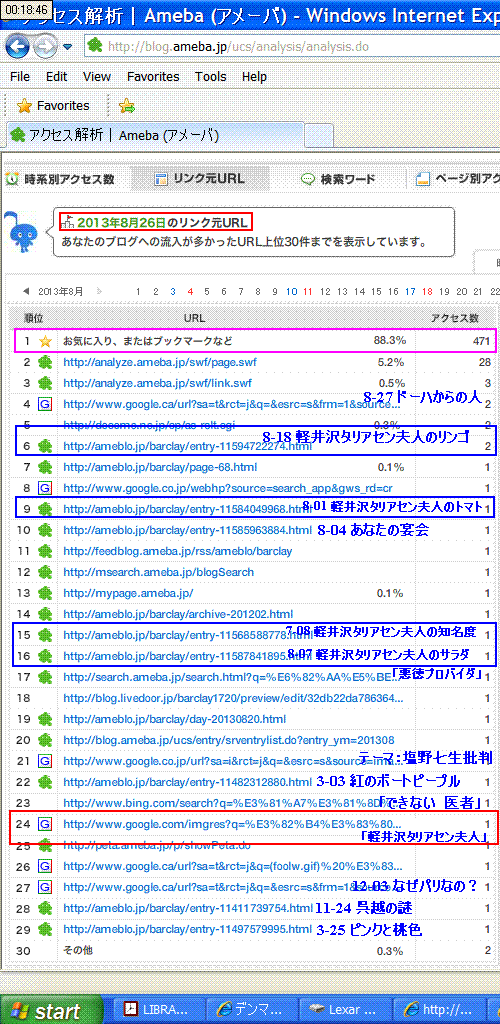Open the Favorites menu
This screenshot has width=500, height=1024.
point(153,76)
